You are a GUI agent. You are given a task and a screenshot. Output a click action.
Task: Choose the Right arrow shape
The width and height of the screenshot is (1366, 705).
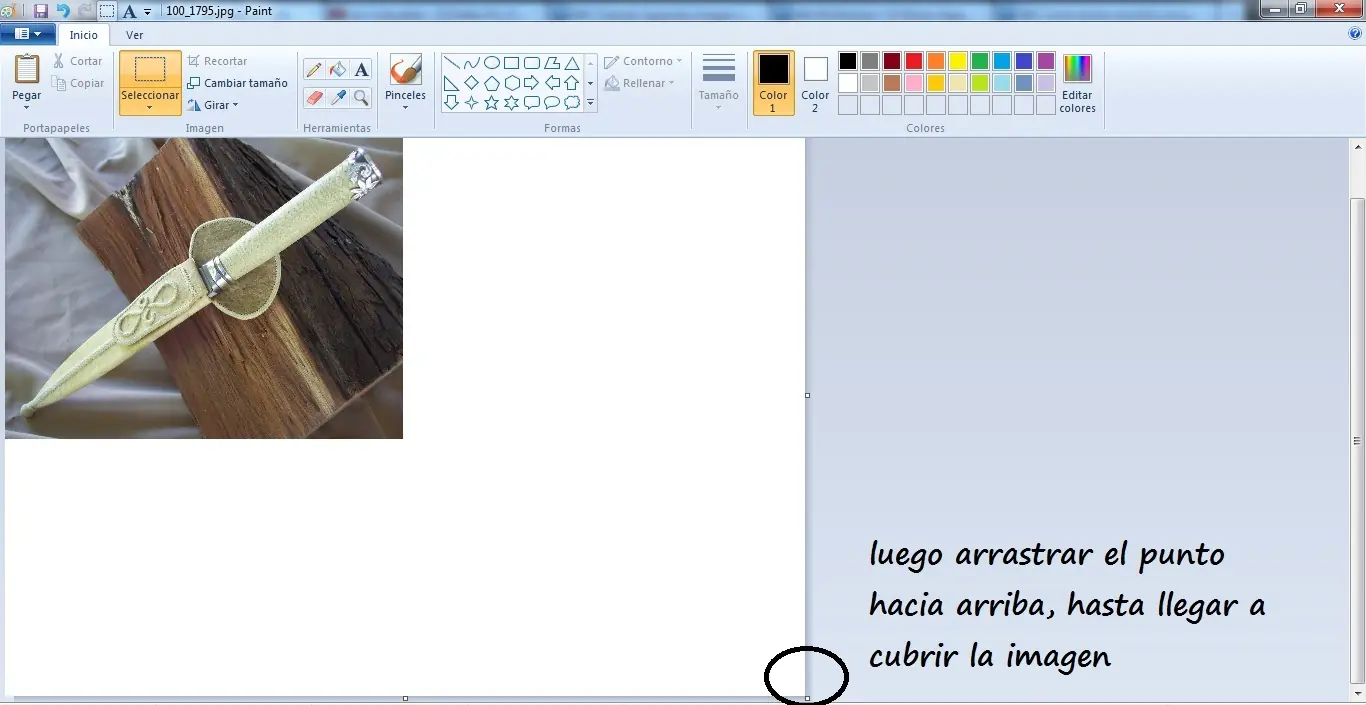pos(531,83)
